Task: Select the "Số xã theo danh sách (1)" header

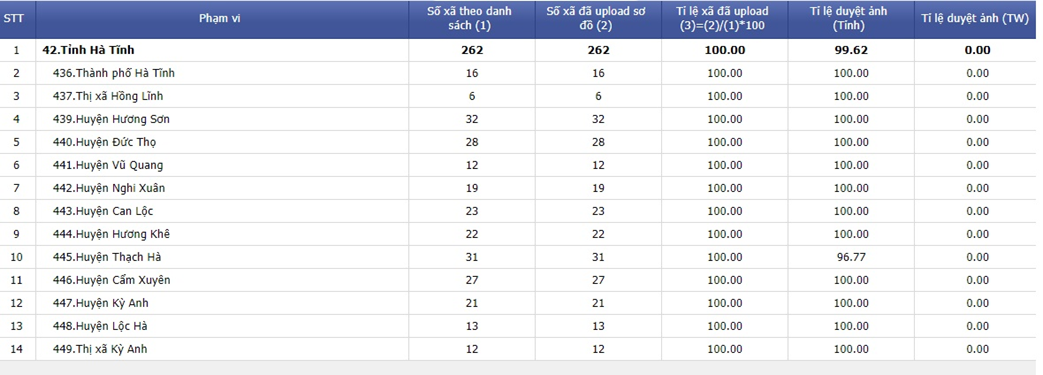Action: click(x=472, y=19)
